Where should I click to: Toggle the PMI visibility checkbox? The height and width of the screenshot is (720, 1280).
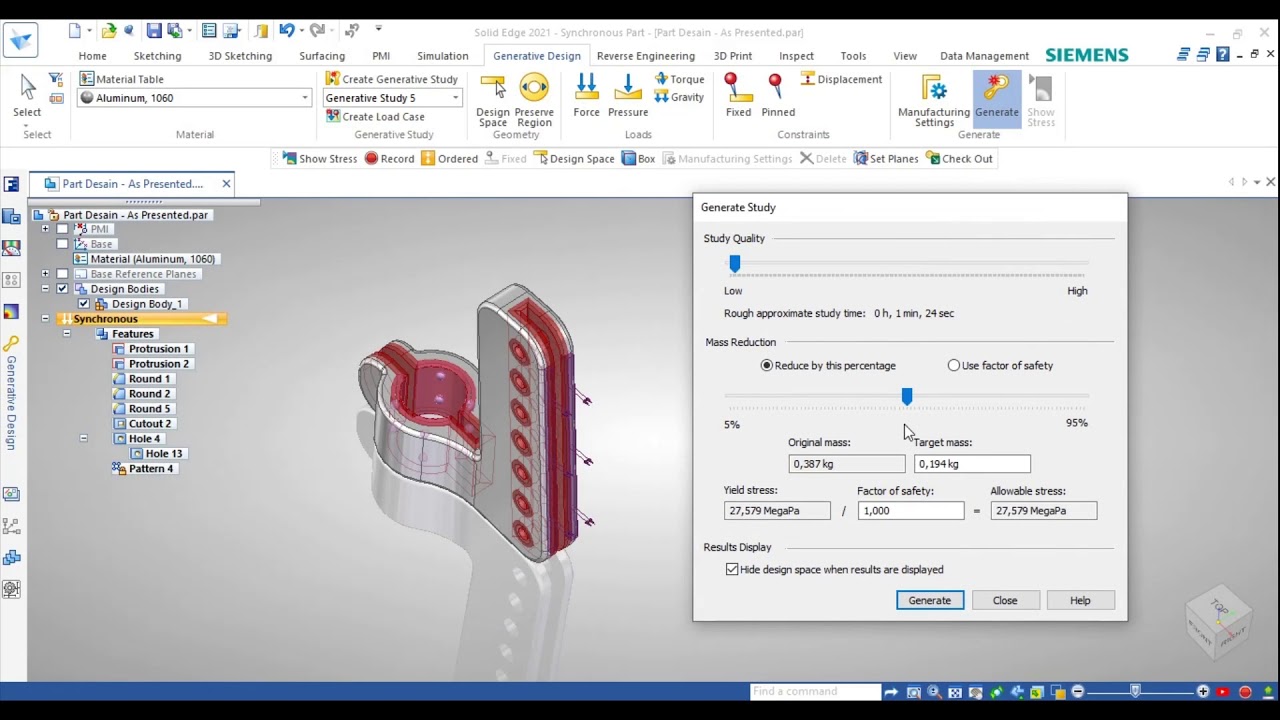(x=62, y=229)
